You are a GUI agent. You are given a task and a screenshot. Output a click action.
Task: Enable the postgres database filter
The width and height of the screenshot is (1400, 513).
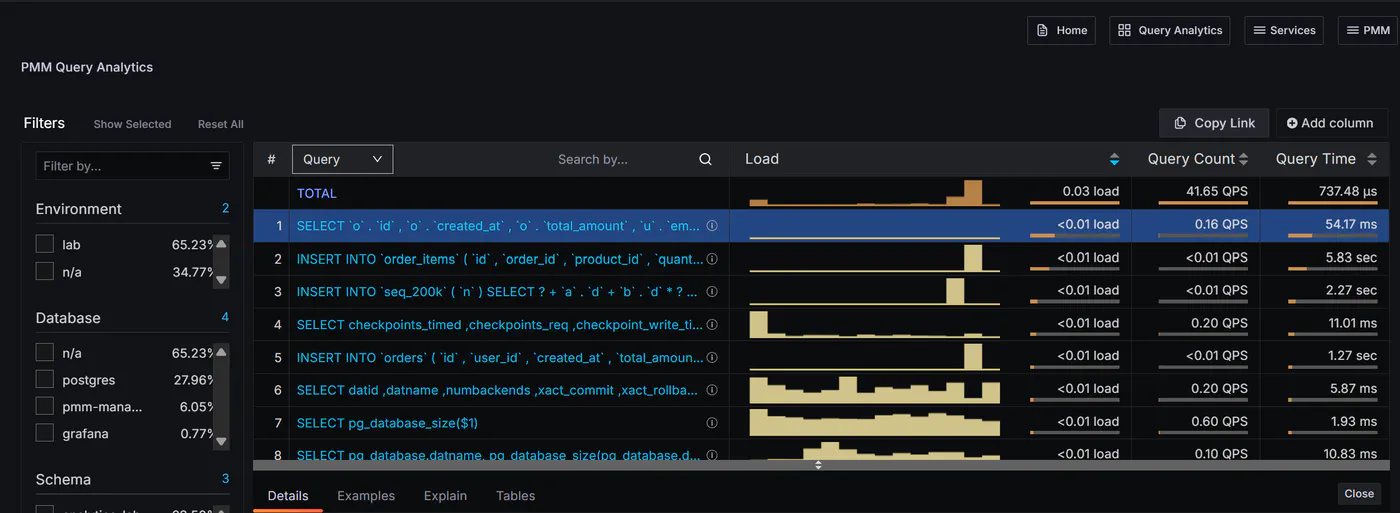[44, 380]
